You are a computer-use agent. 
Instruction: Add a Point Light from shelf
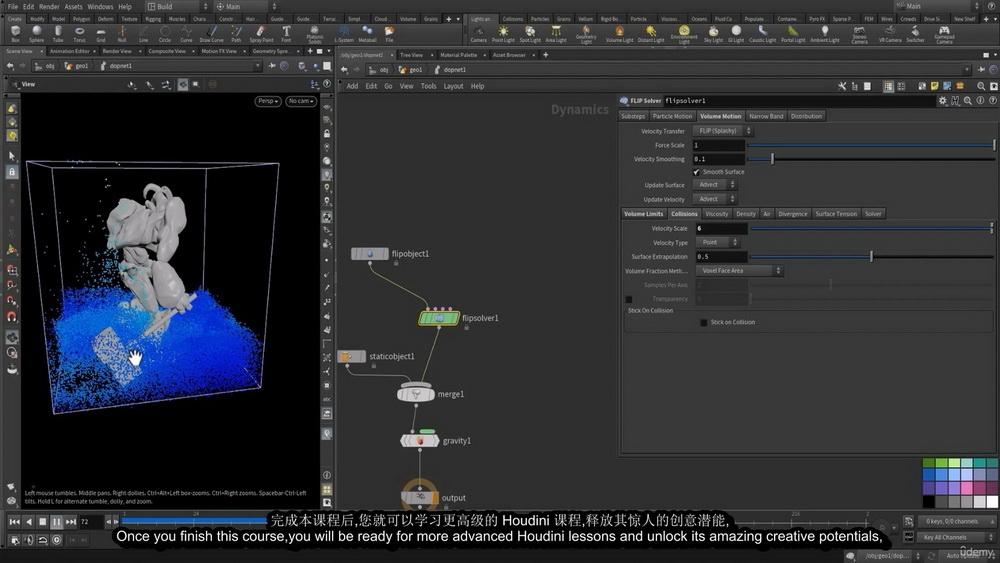tap(503, 34)
